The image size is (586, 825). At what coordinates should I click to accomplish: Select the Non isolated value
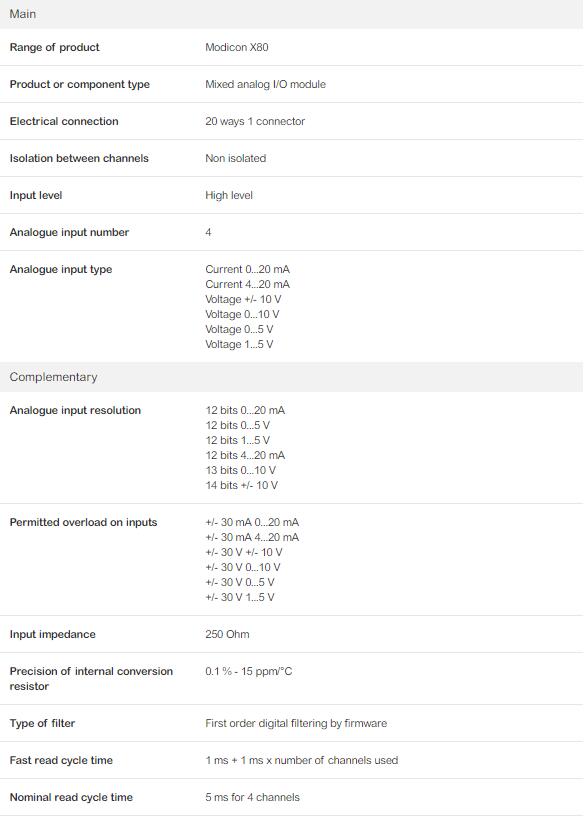(236, 158)
